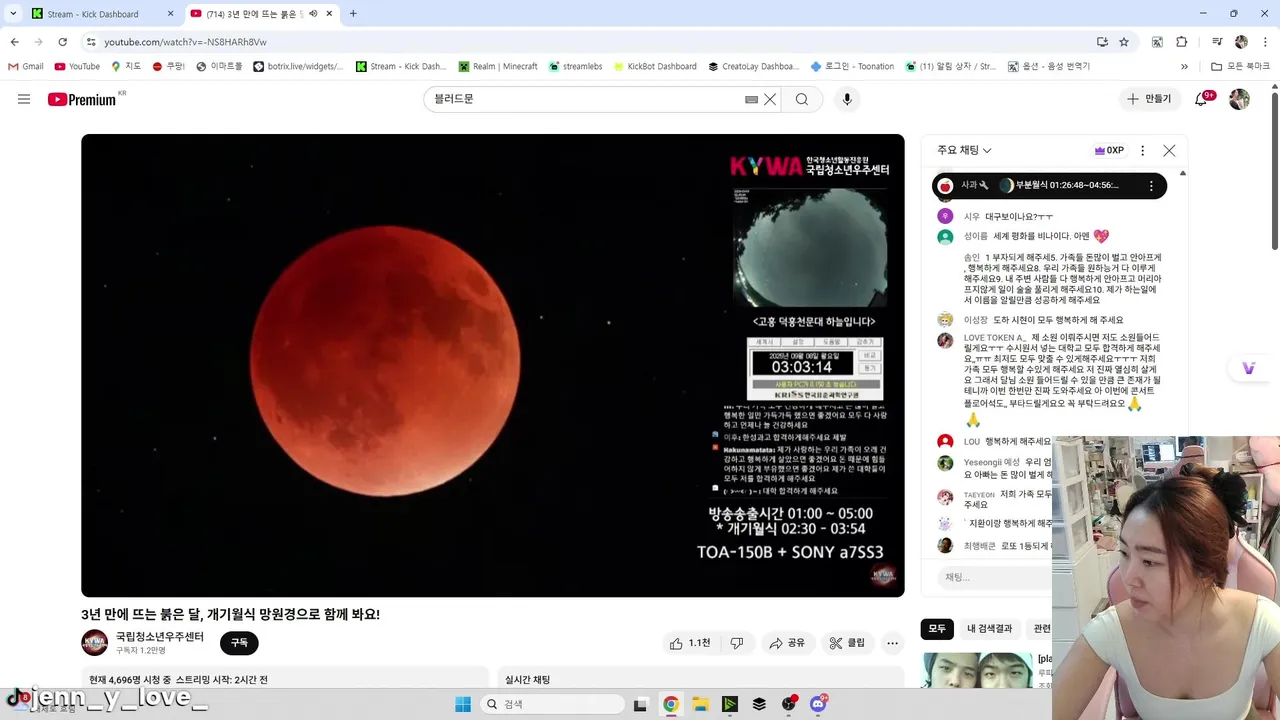
Task: Open a new browser tab
Action: pyautogui.click(x=353, y=14)
